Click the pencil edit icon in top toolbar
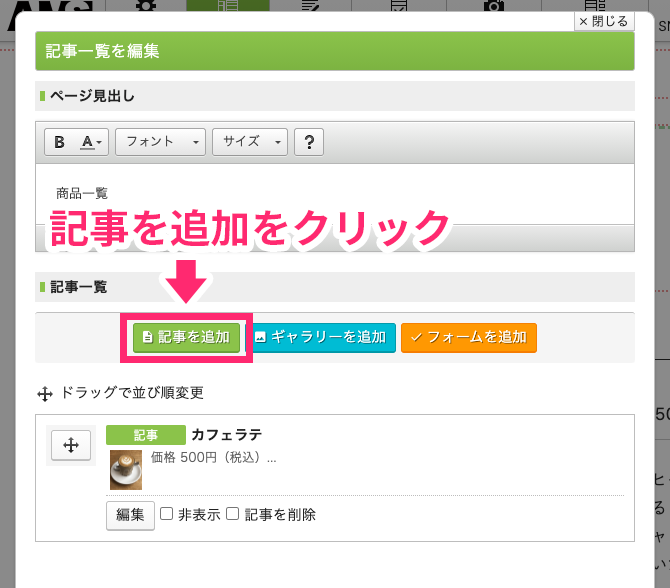The width and height of the screenshot is (670, 588). tap(310, 7)
